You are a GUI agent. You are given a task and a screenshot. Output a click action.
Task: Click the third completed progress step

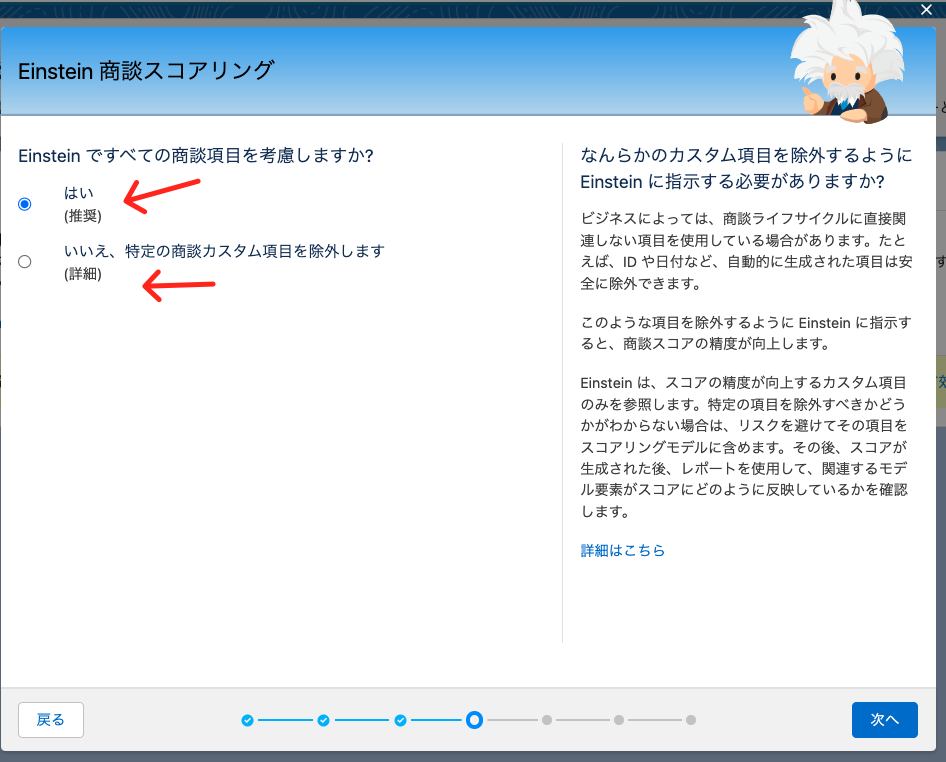400,720
